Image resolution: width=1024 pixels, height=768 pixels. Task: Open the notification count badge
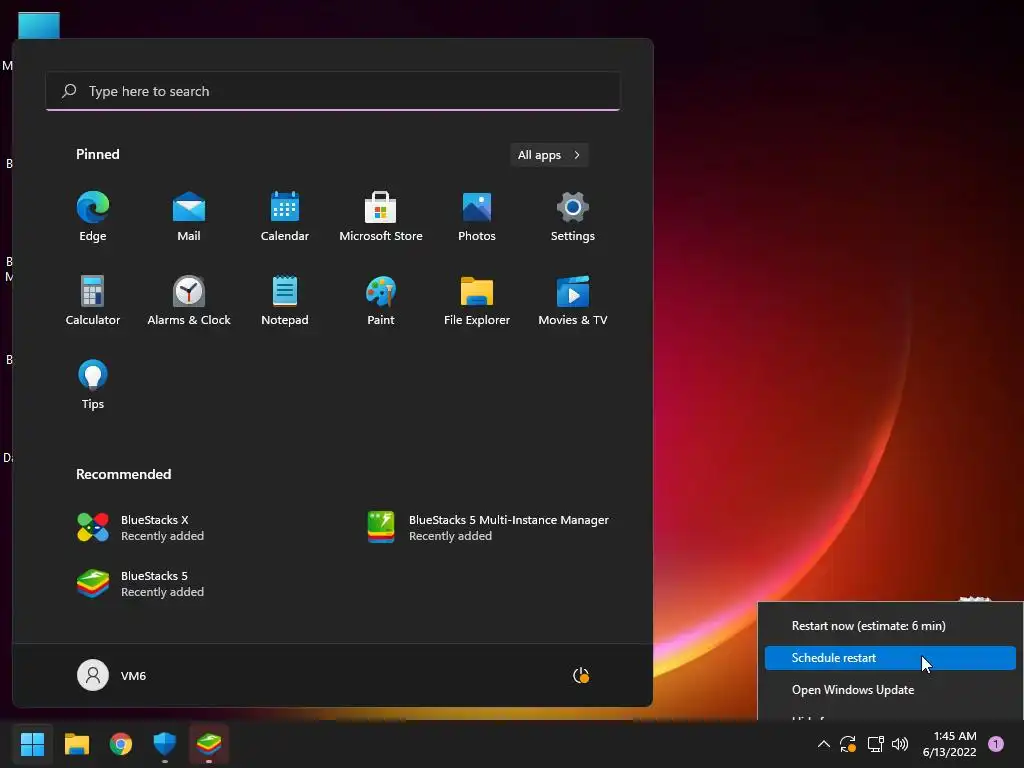pyautogui.click(x=996, y=744)
